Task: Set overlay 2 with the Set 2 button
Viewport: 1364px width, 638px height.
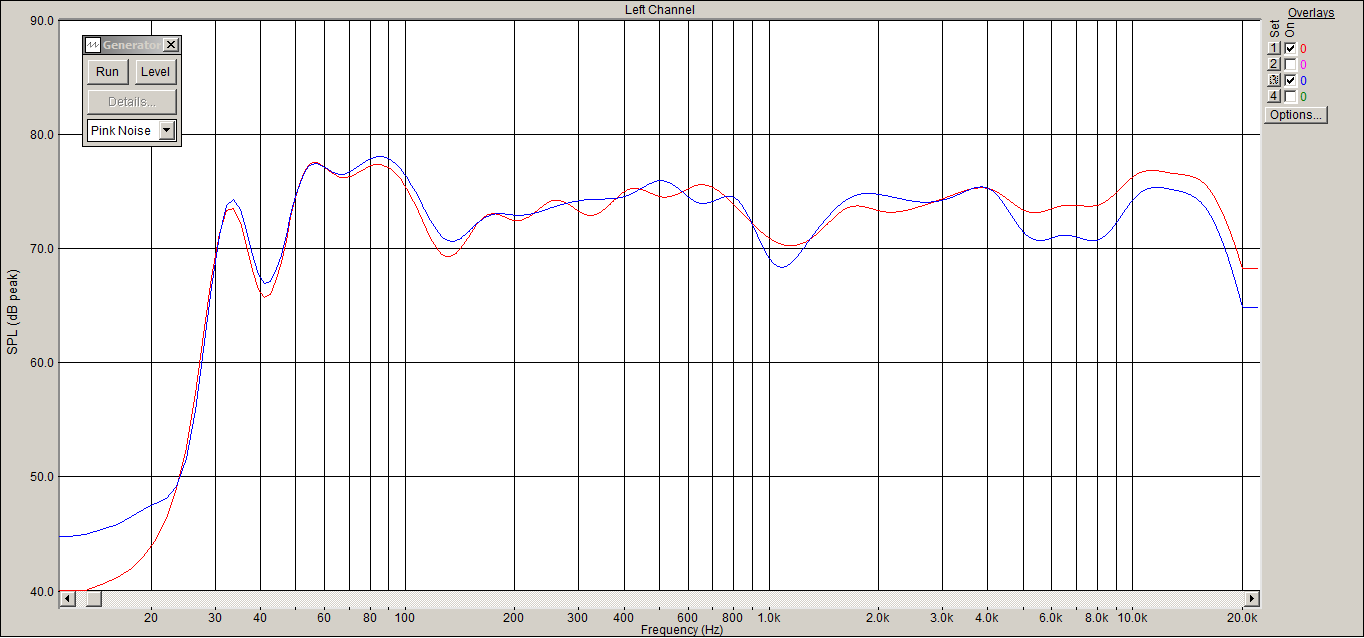Action: tap(1274, 64)
